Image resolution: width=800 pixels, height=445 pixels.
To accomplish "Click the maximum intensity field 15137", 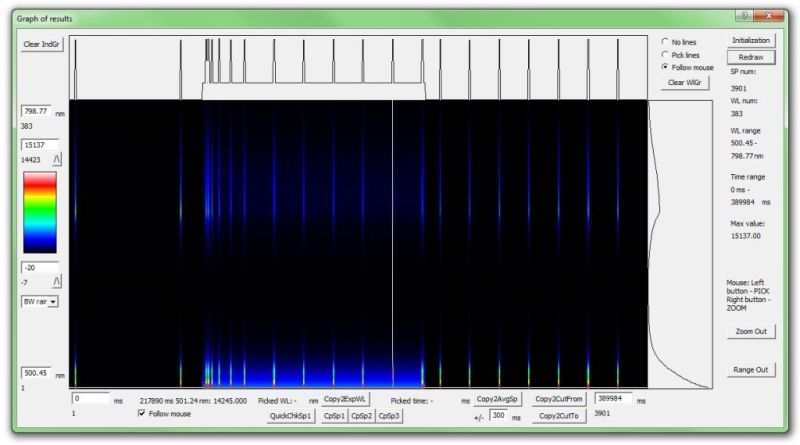I will pos(40,145).
